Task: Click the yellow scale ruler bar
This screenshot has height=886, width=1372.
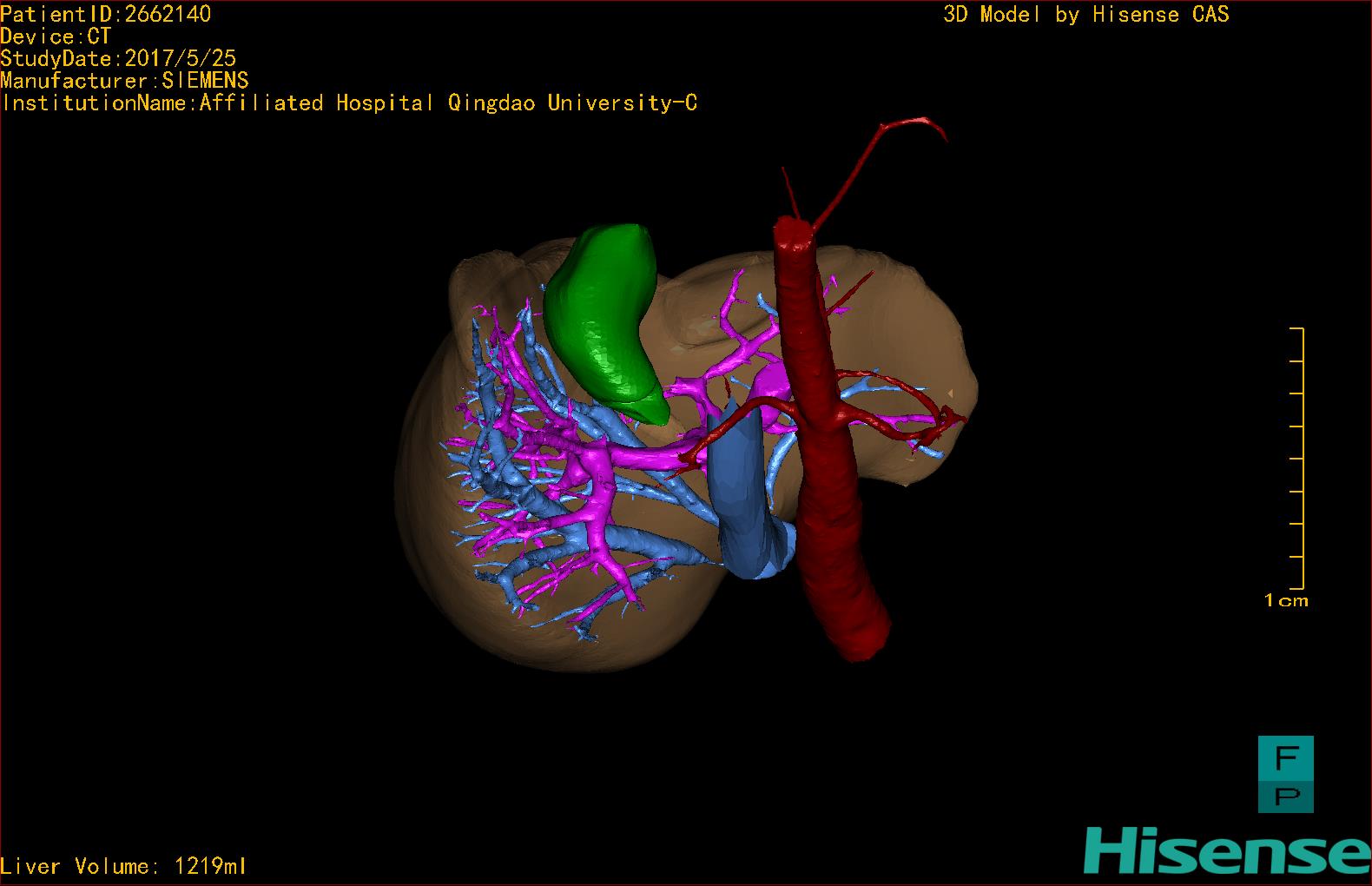Action: (x=1302, y=459)
